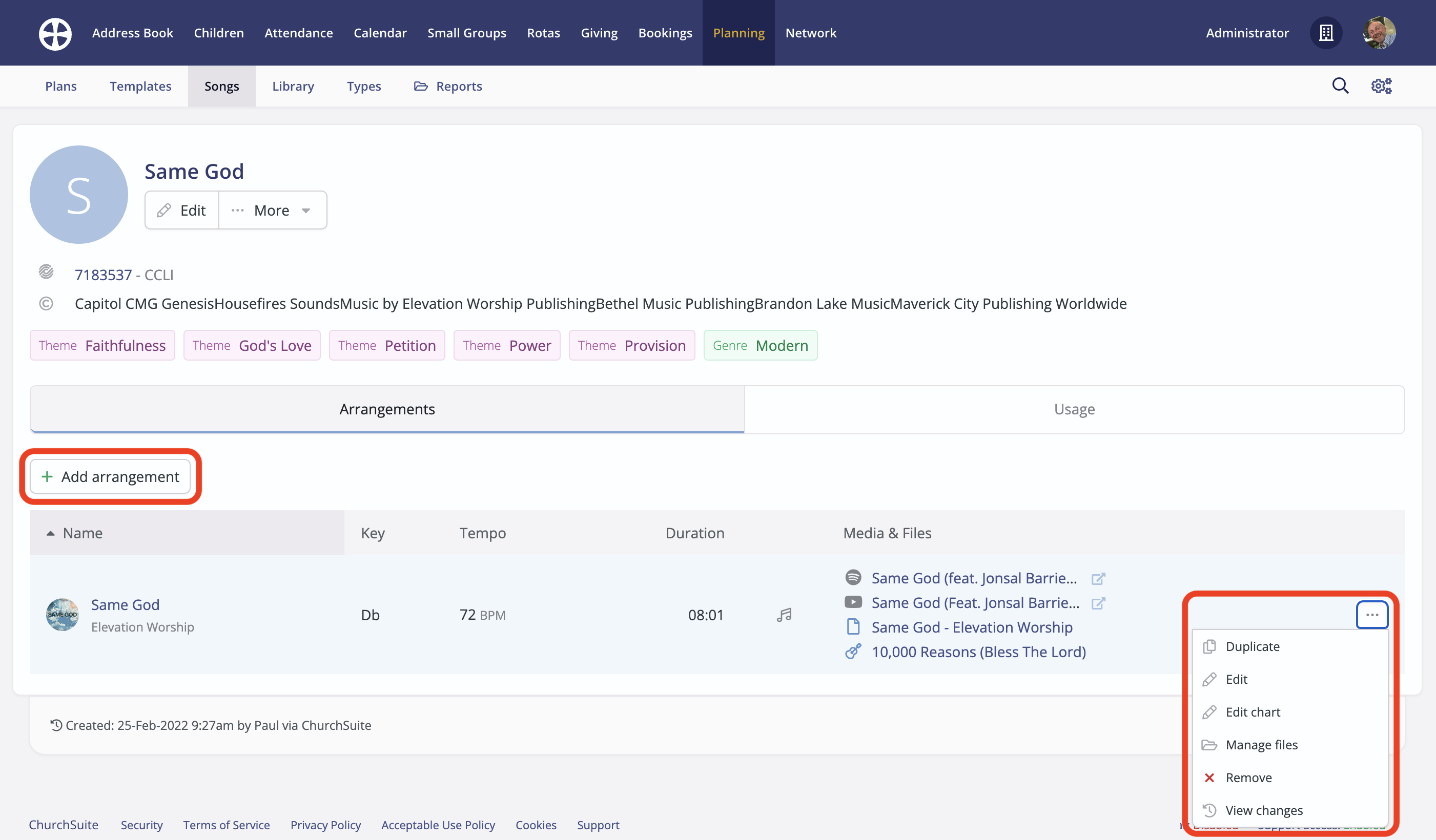Open Spotify link external icon
This screenshot has width=1436, height=840.
[1098, 579]
